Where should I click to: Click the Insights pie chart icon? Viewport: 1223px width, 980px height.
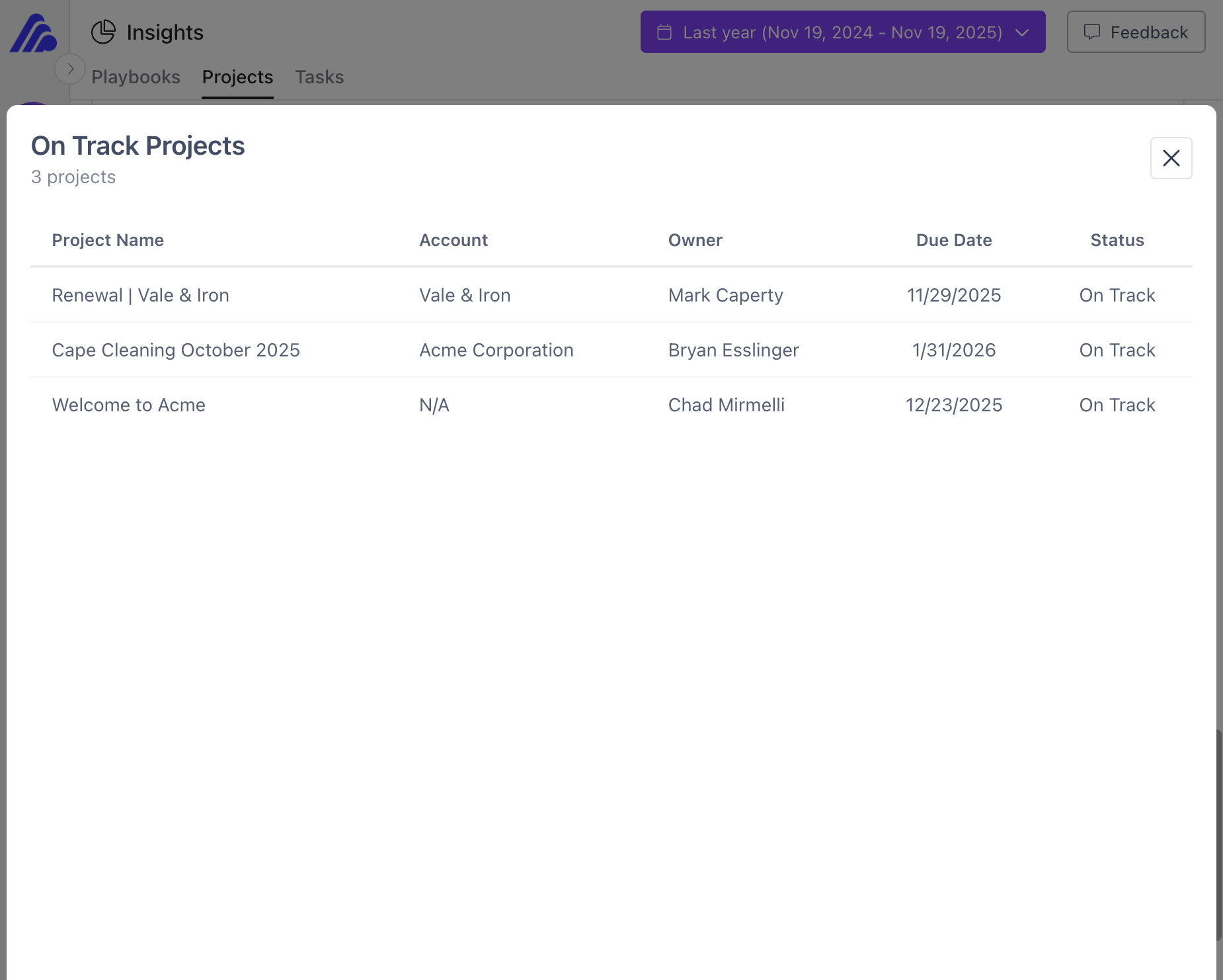pyautogui.click(x=104, y=31)
